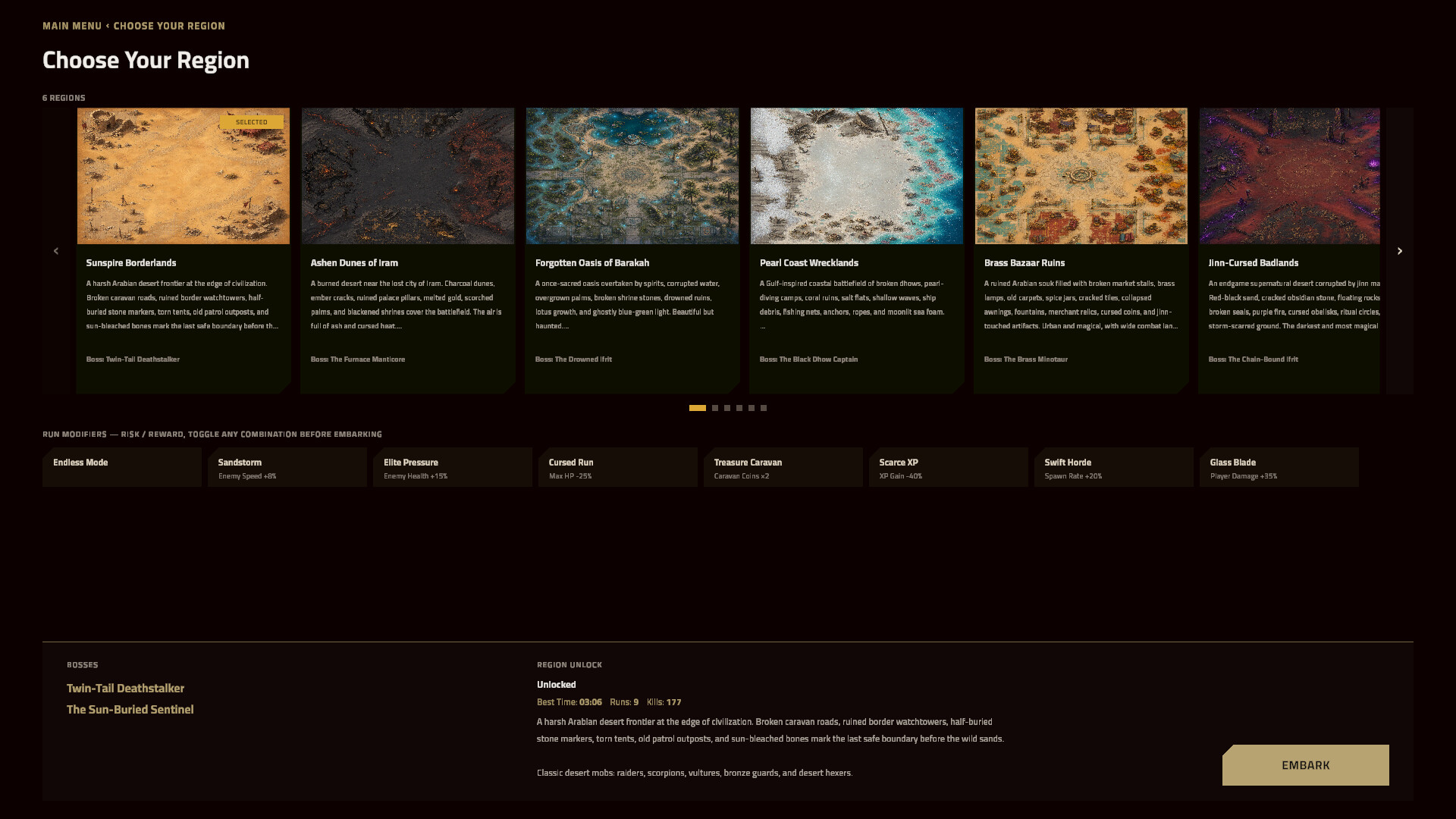Turn on Elite Pressure modifier
The height and width of the screenshot is (819, 1456).
[453, 467]
